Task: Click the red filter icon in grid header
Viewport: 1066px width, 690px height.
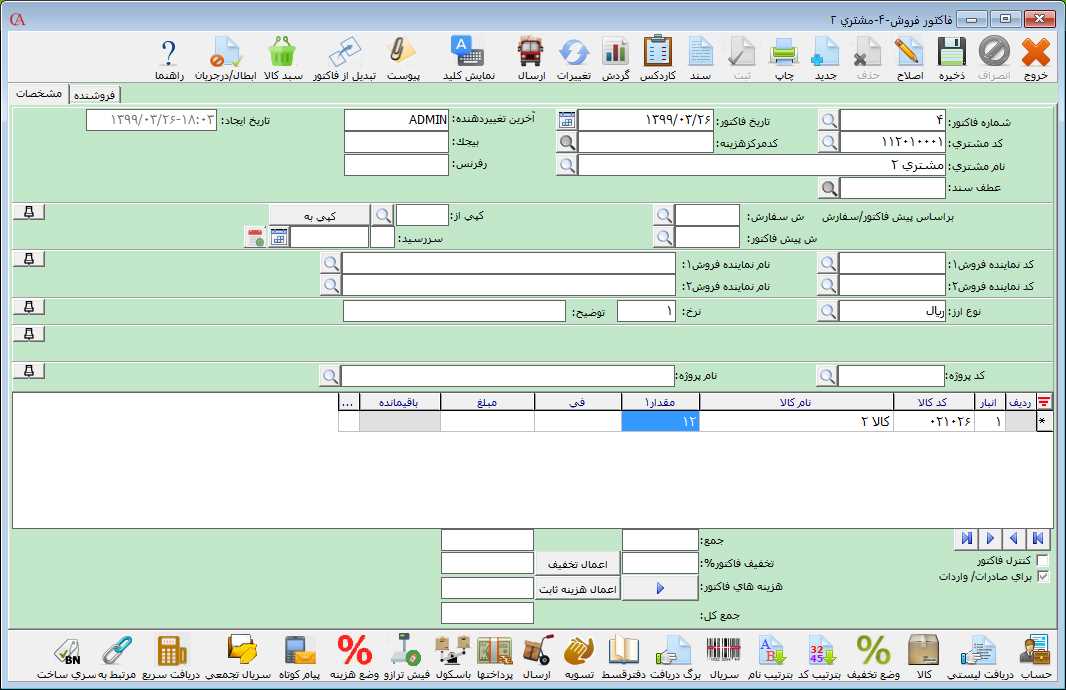Action: [x=1043, y=401]
